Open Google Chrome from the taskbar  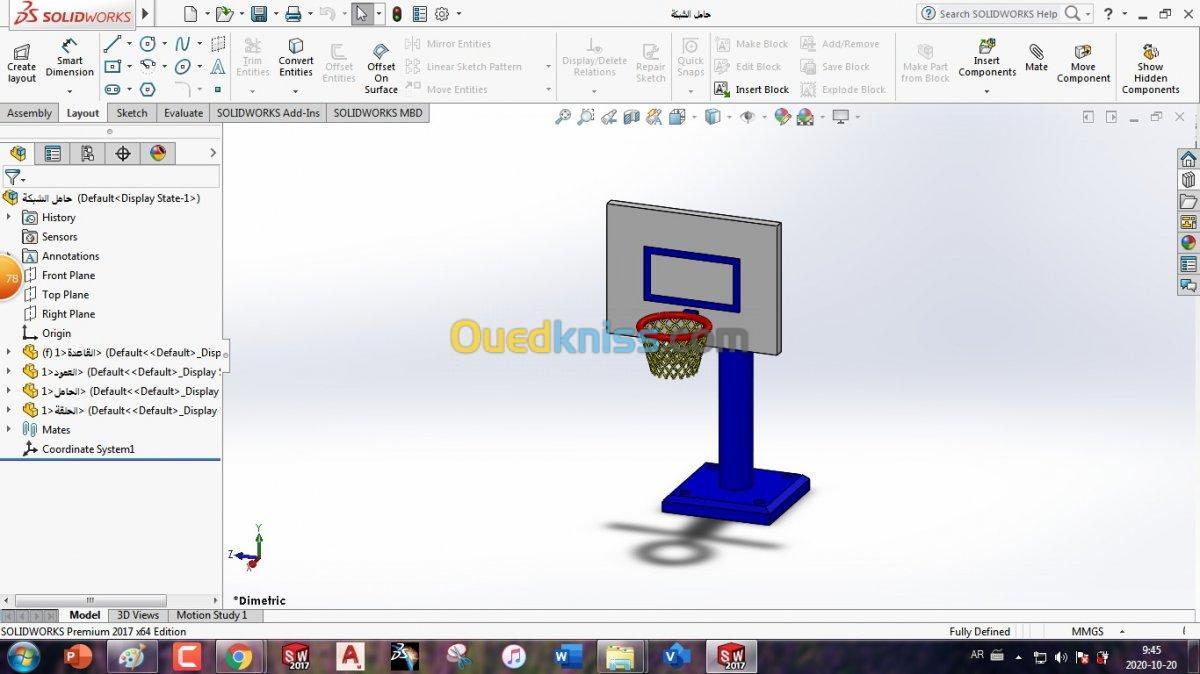pyautogui.click(x=238, y=656)
